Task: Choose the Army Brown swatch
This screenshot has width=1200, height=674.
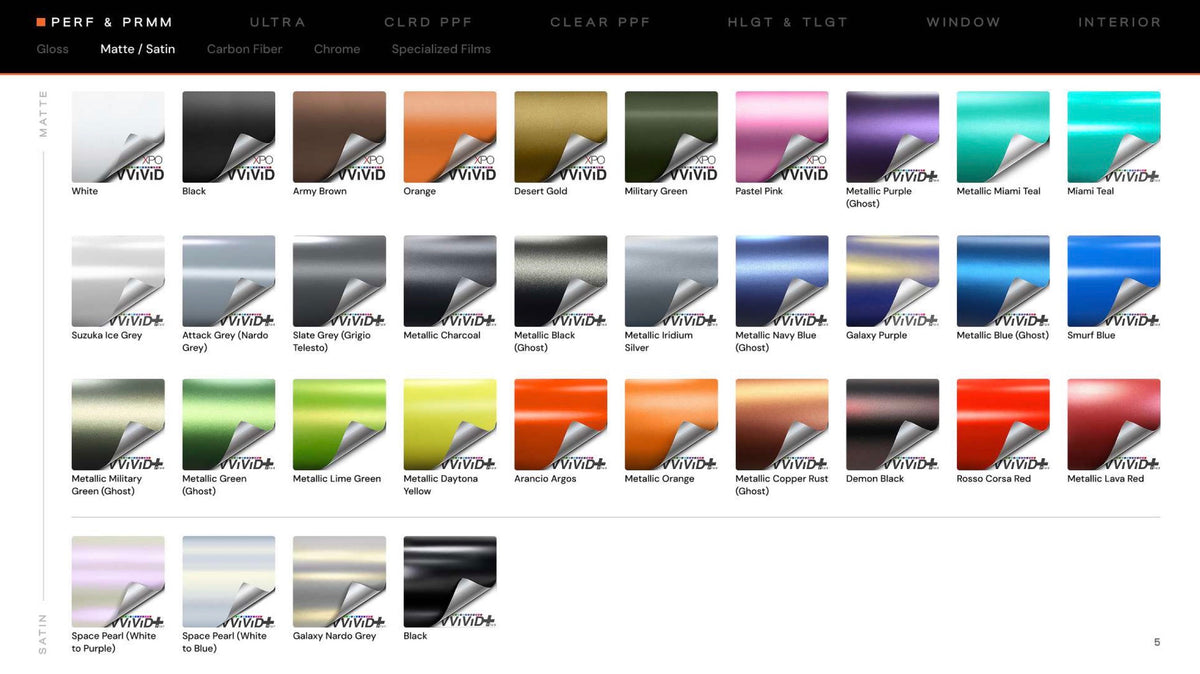Action: point(339,137)
